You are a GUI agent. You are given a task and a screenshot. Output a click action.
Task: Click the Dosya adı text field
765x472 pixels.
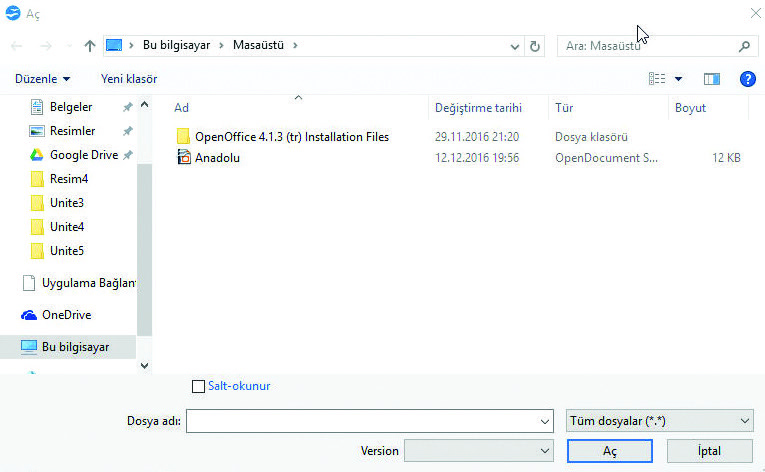click(x=360, y=421)
